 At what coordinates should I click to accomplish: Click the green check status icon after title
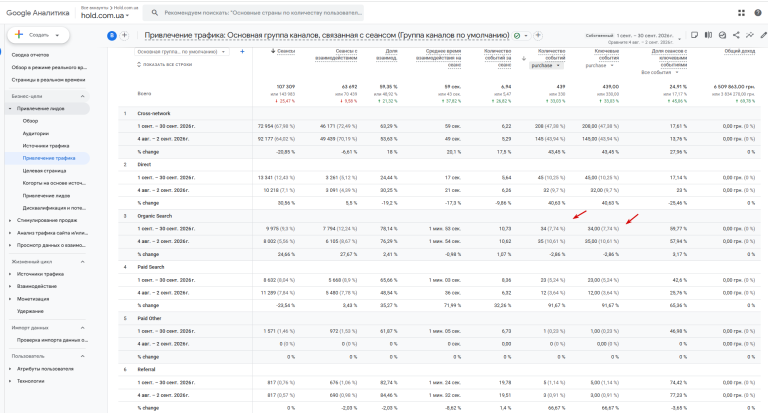(517, 36)
